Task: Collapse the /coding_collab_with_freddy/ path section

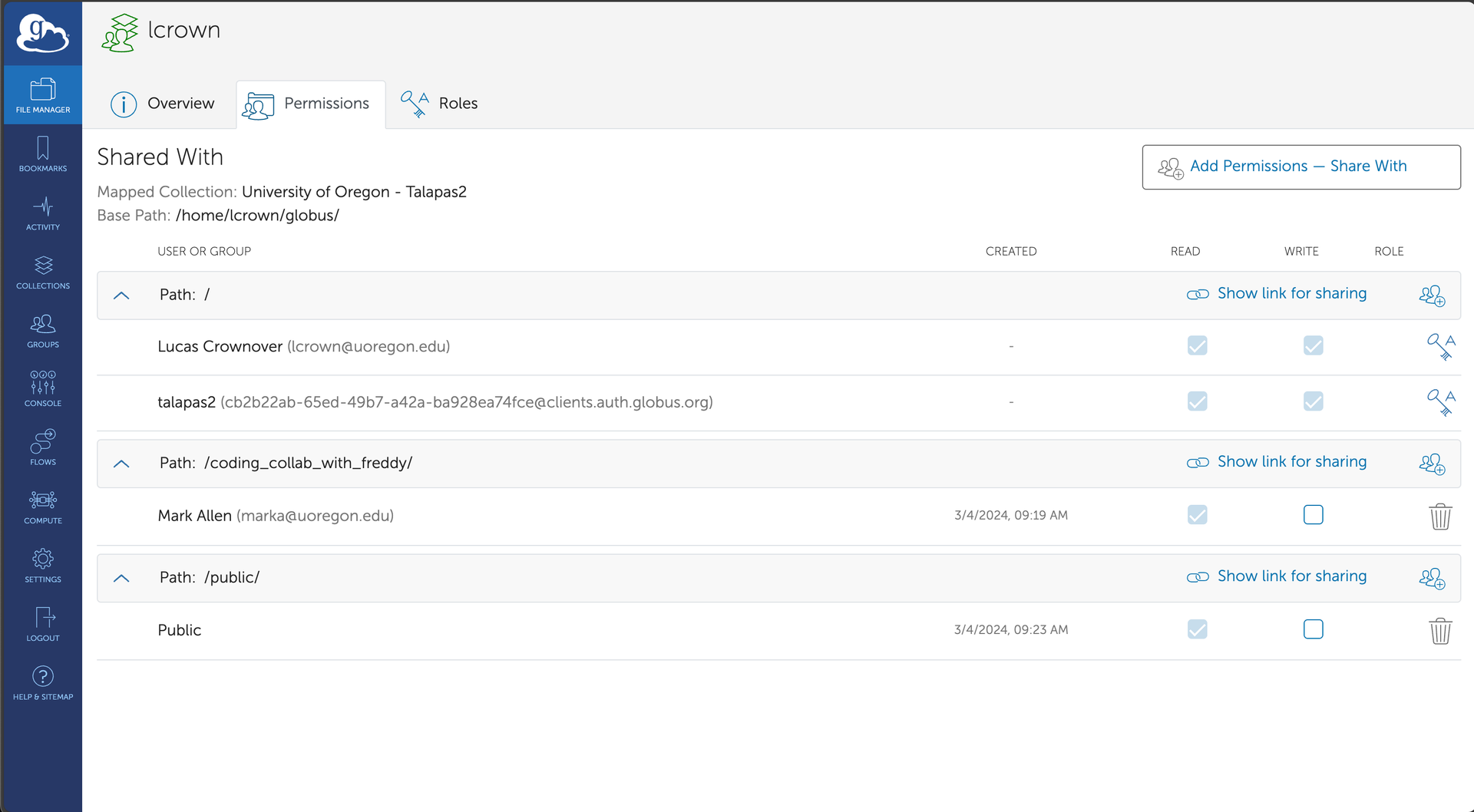Action: tap(121, 464)
